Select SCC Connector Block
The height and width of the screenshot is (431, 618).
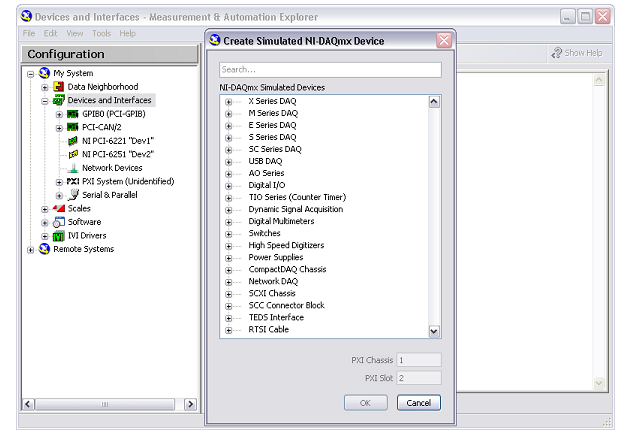(x=286, y=305)
